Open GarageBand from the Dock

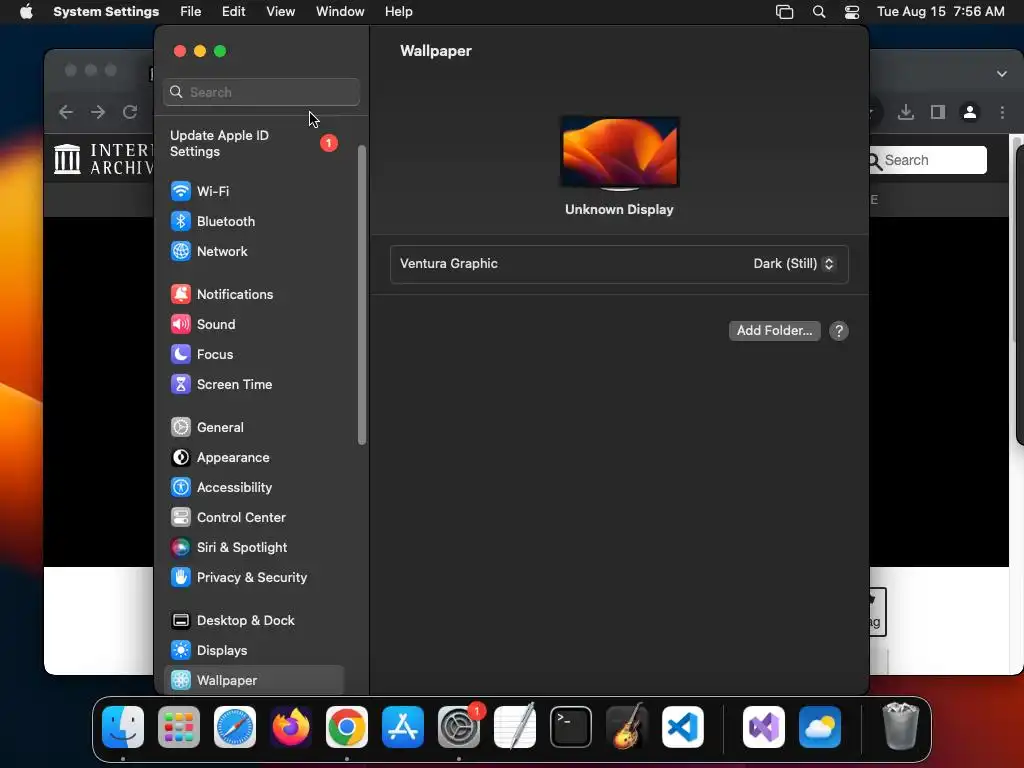[x=627, y=727]
